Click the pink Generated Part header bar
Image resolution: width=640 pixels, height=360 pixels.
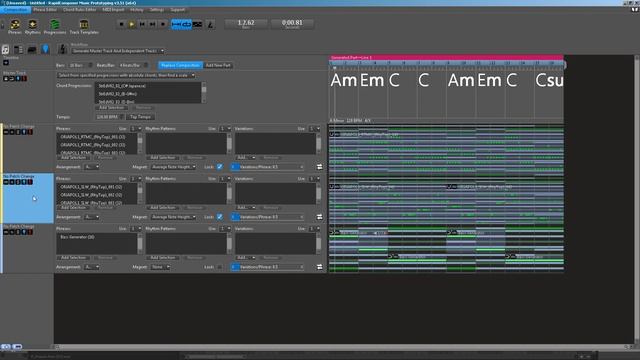coord(446,58)
